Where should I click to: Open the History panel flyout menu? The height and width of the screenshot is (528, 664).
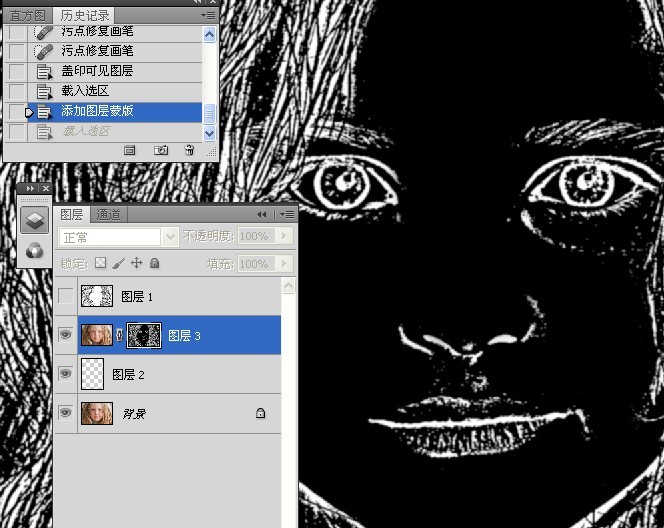pyautogui.click(x=208, y=16)
